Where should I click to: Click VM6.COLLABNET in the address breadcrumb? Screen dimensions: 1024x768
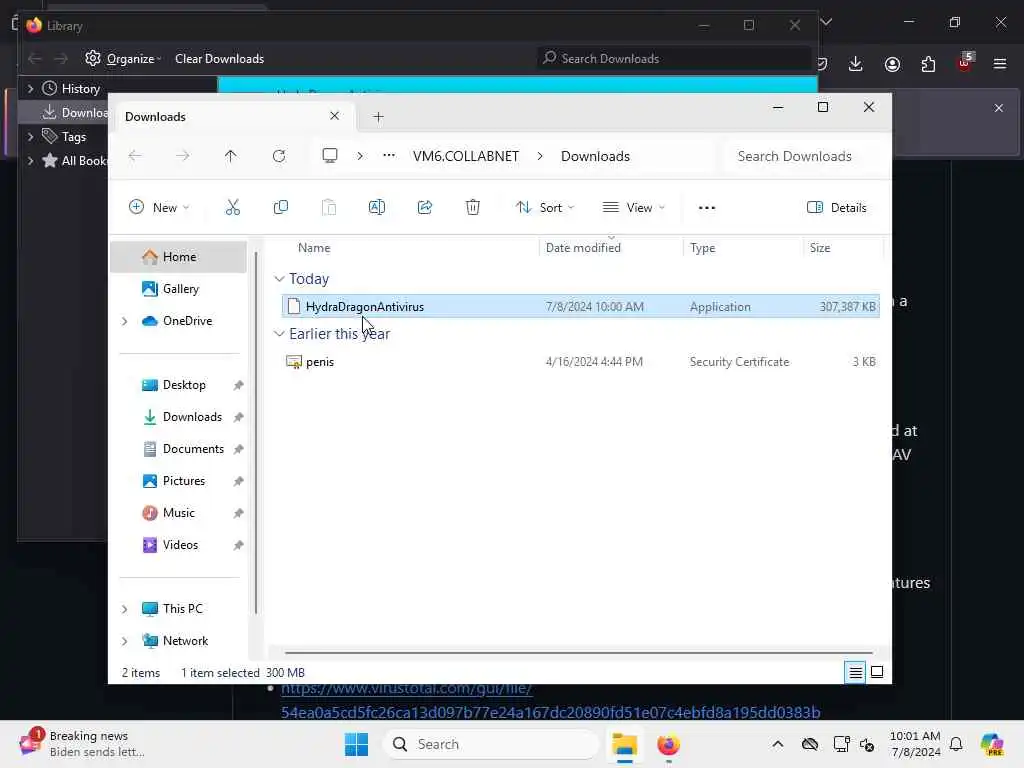(x=466, y=156)
